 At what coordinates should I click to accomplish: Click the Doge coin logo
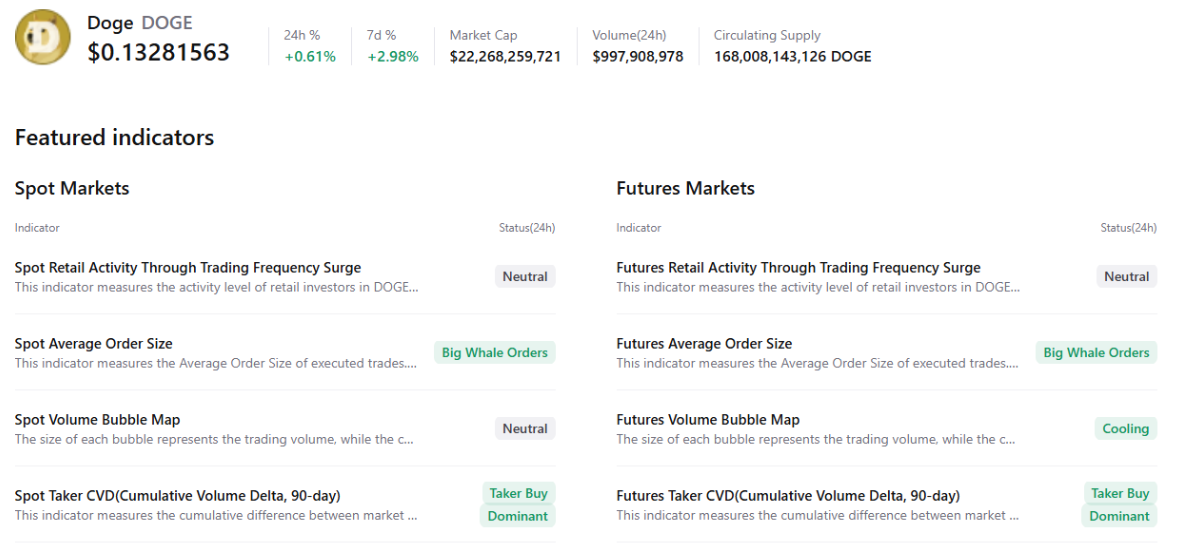(42, 38)
